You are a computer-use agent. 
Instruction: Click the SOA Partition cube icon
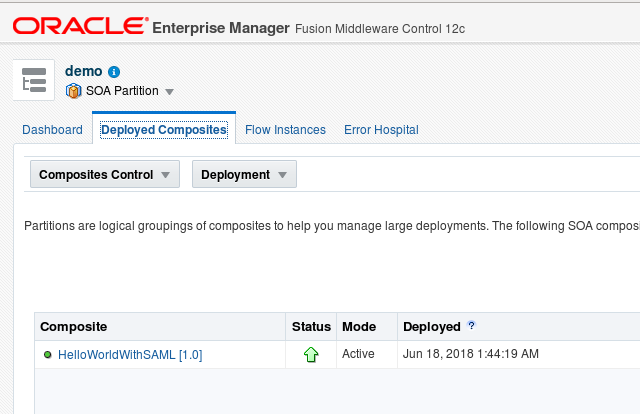tap(73, 91)
